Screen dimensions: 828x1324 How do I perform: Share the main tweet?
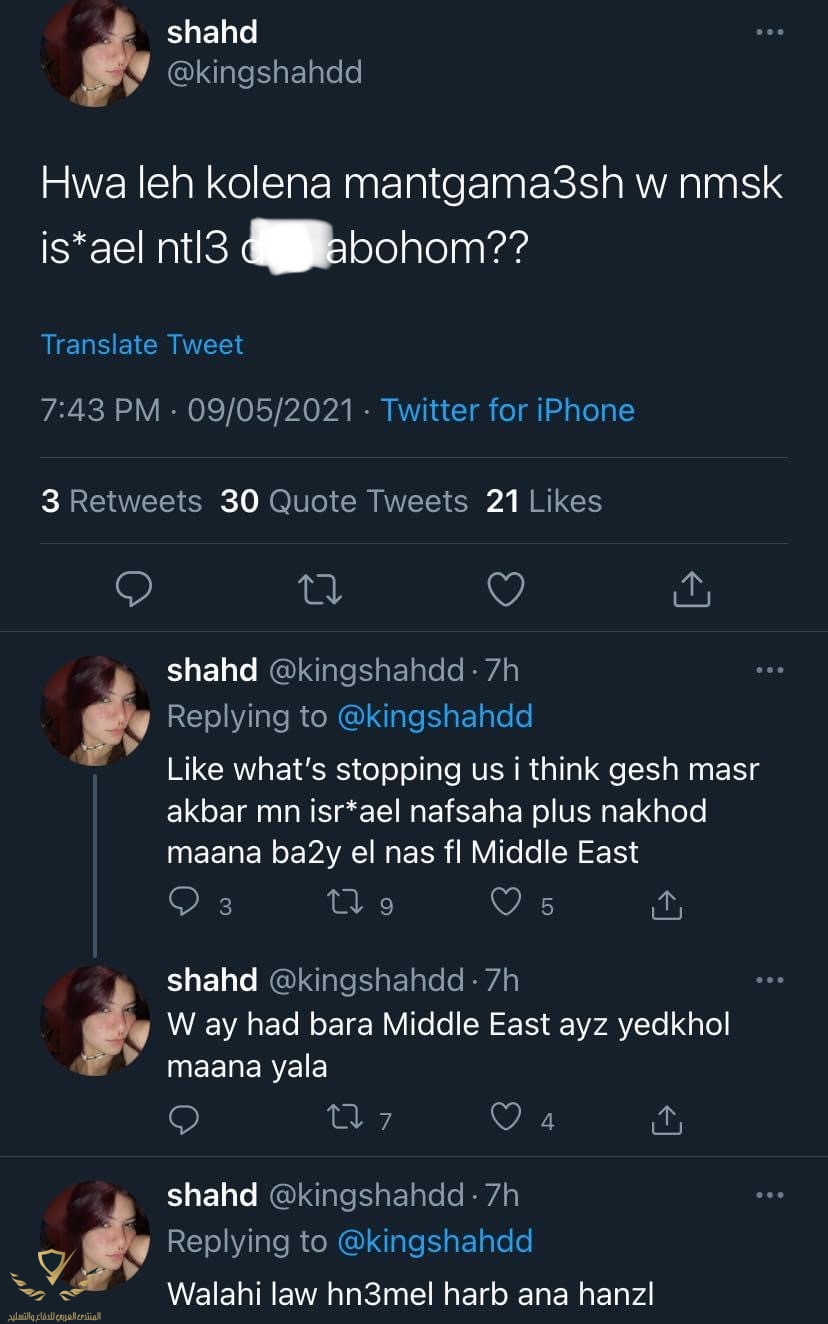pyautogui.click(x=691, y=590)
